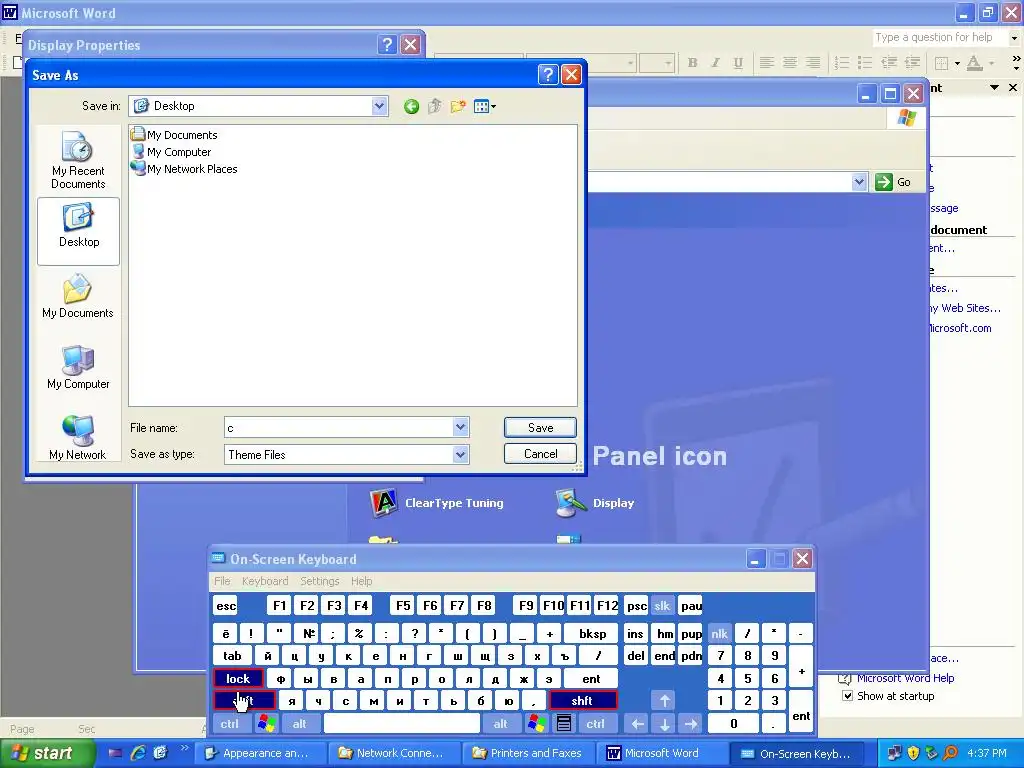
Task: Create new folder icon in Save As
Action: pyautogui.click(x=458, y=106)
